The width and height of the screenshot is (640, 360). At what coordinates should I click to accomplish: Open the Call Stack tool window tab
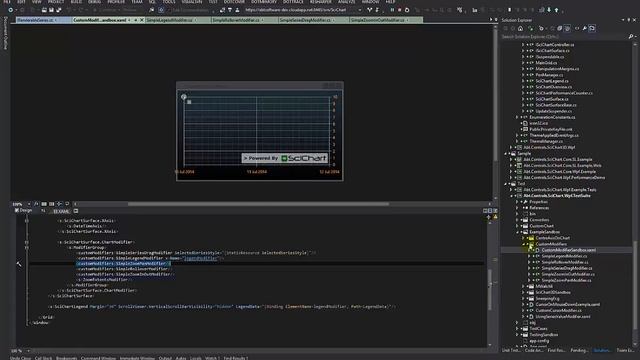pyautogui.click(x=43, y=358)
